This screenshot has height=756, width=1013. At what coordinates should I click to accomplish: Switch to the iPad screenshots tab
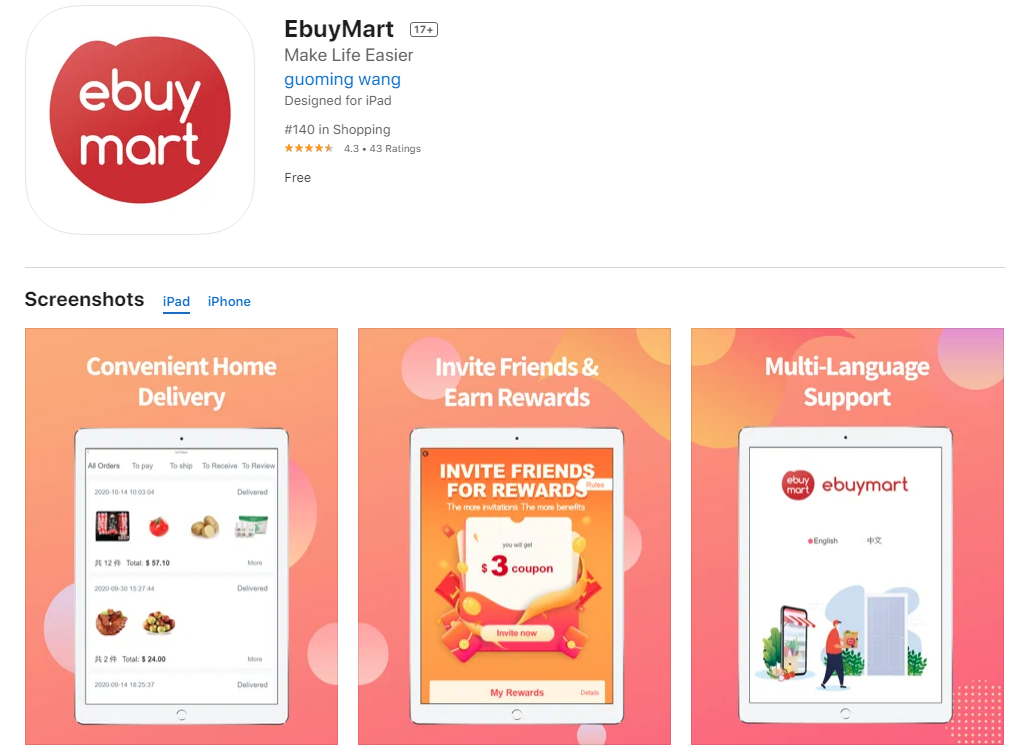pyautogui.click(x=176, y=302)
